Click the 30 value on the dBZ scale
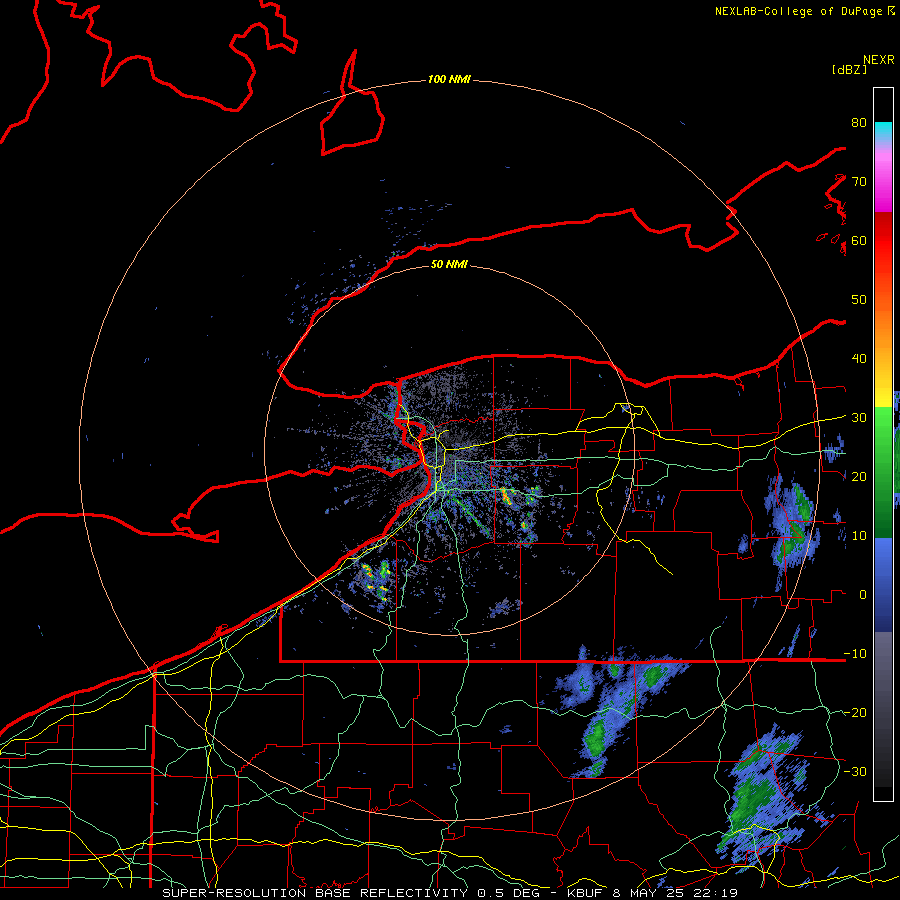 tap(859, 418)
